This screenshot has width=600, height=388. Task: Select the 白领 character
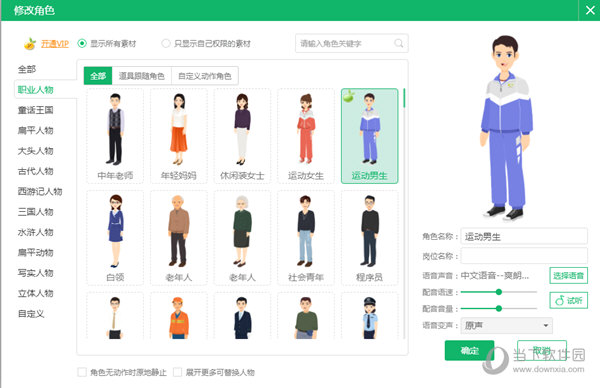115,238
